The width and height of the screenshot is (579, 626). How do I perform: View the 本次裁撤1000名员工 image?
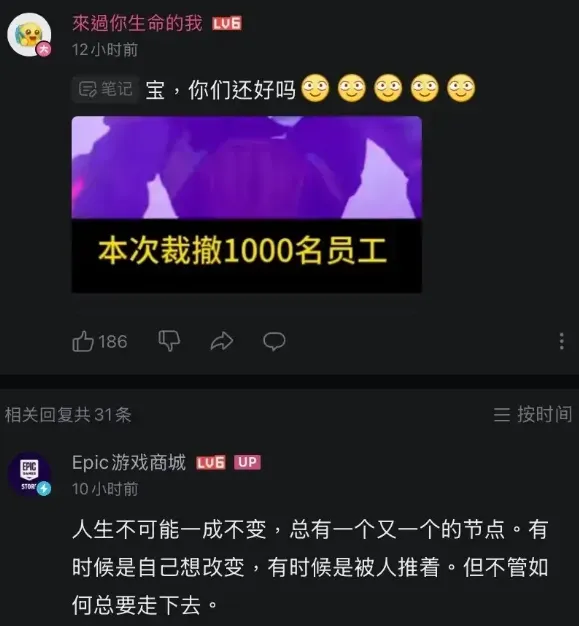(247, 204)
